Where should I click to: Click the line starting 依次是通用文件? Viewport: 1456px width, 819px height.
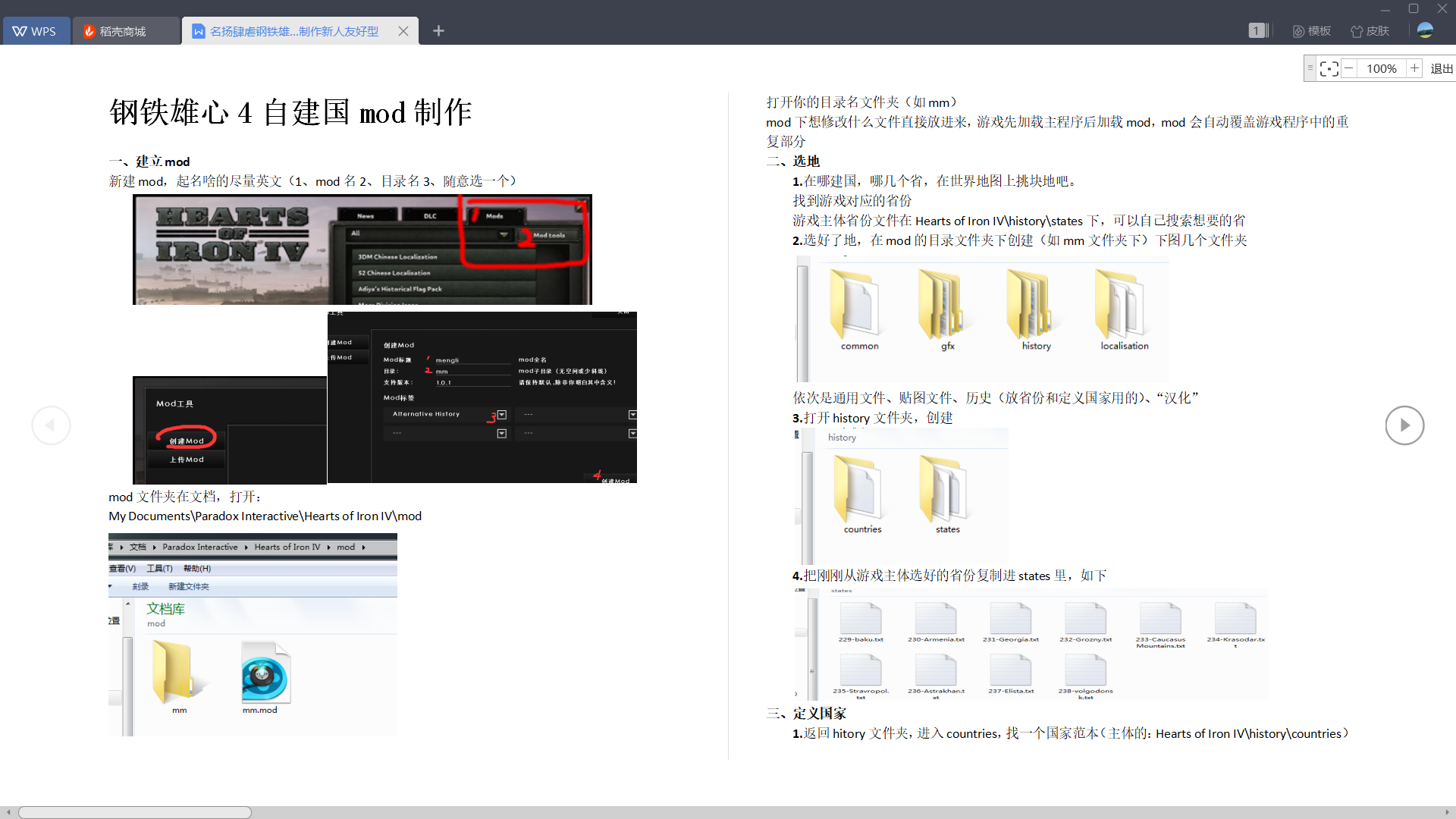point(996,398)
